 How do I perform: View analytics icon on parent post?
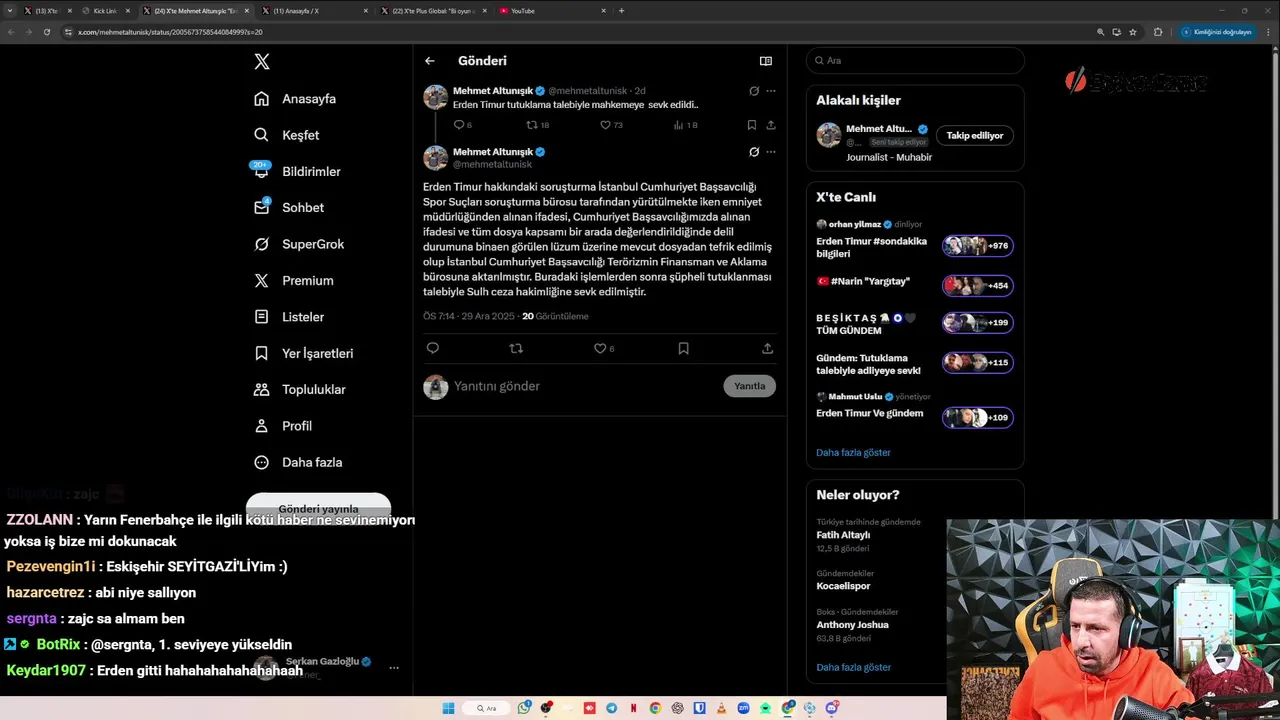[x=685, y=125]
